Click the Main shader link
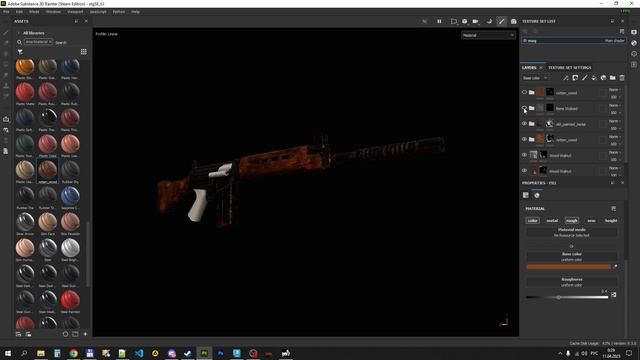Screen dimensions: 640x360 [x=614, y=41]
